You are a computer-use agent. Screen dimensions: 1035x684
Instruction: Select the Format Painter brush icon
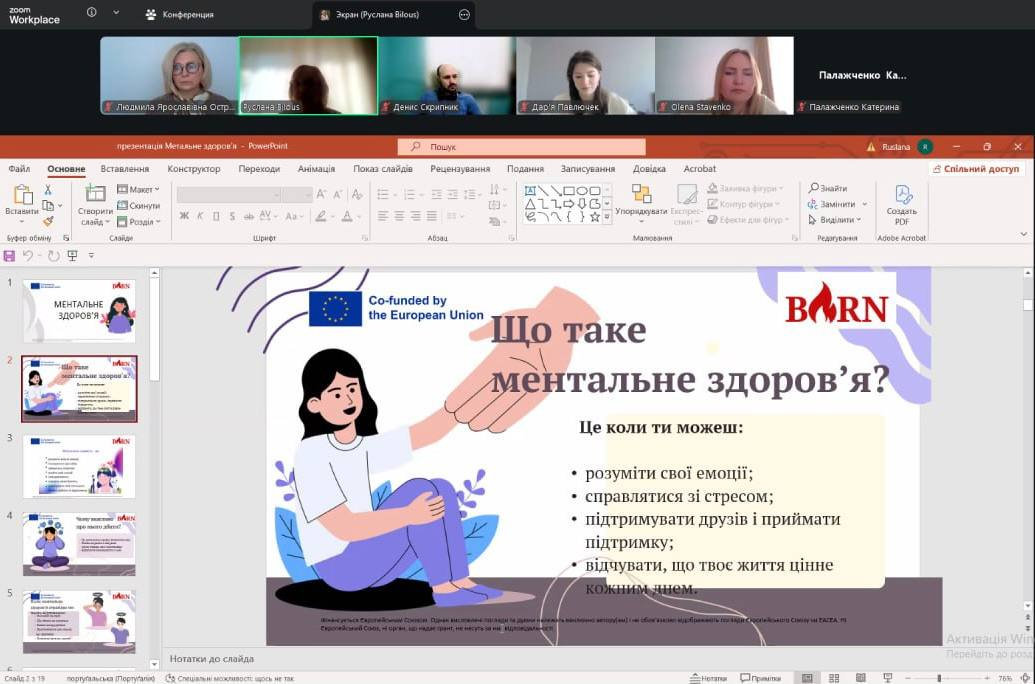coord(48,221)
